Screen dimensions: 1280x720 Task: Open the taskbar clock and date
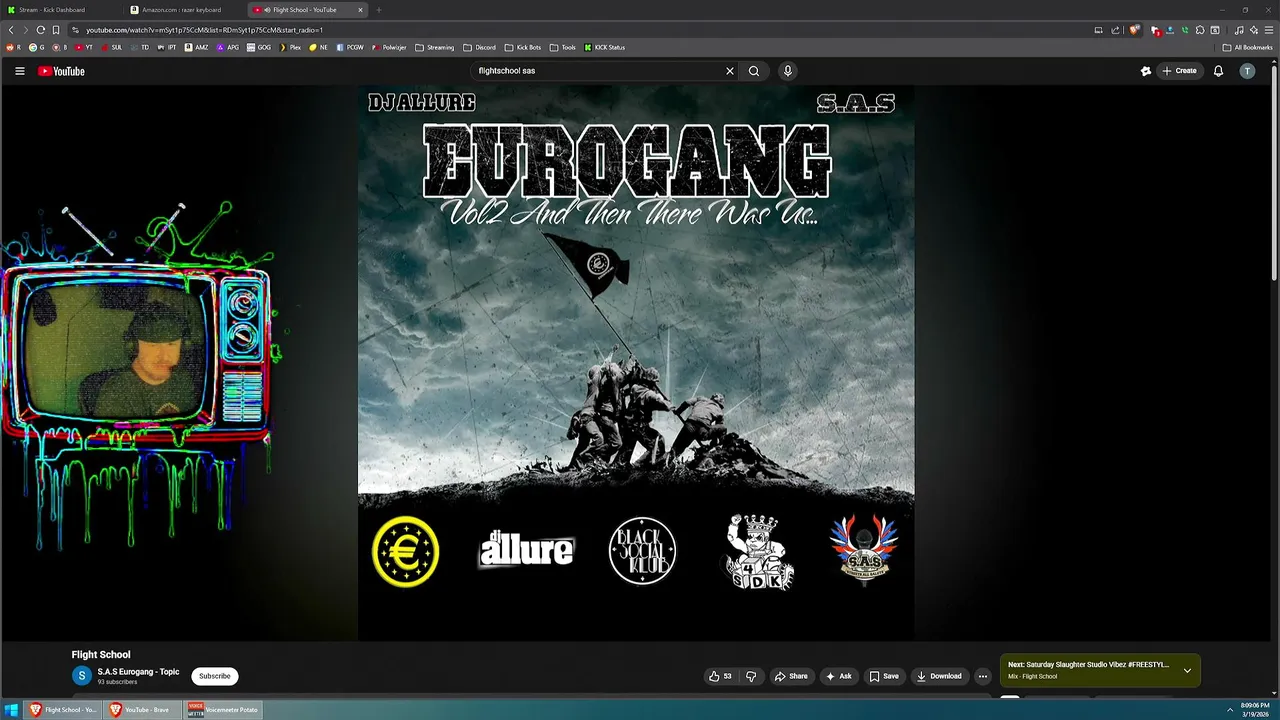[1255, 710]
